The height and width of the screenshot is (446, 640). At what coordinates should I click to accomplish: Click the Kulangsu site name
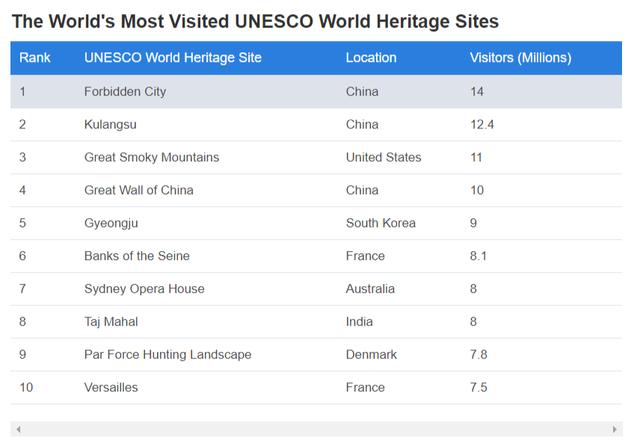coord(110,124)
